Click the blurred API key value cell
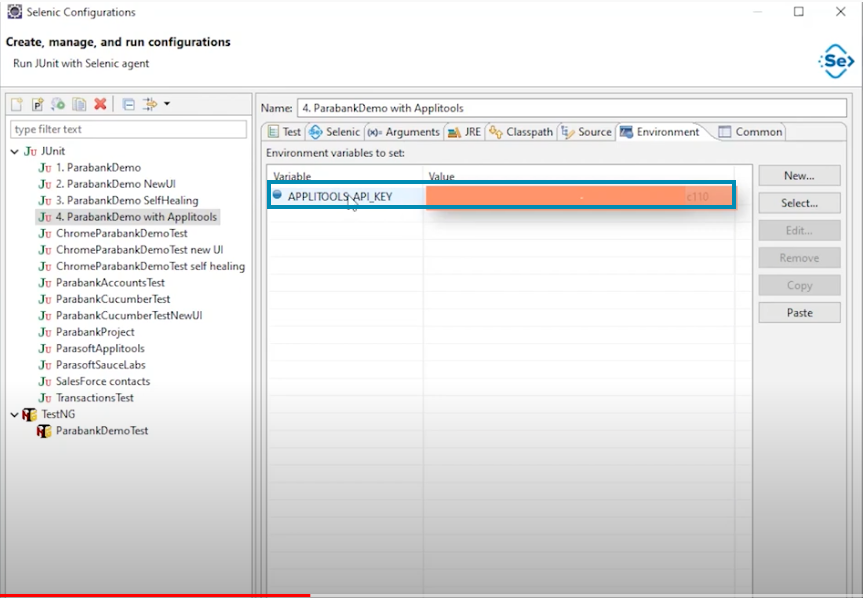The width and height of the screenshot is (863, 598). pyautogui.click(x=579, y=196)
